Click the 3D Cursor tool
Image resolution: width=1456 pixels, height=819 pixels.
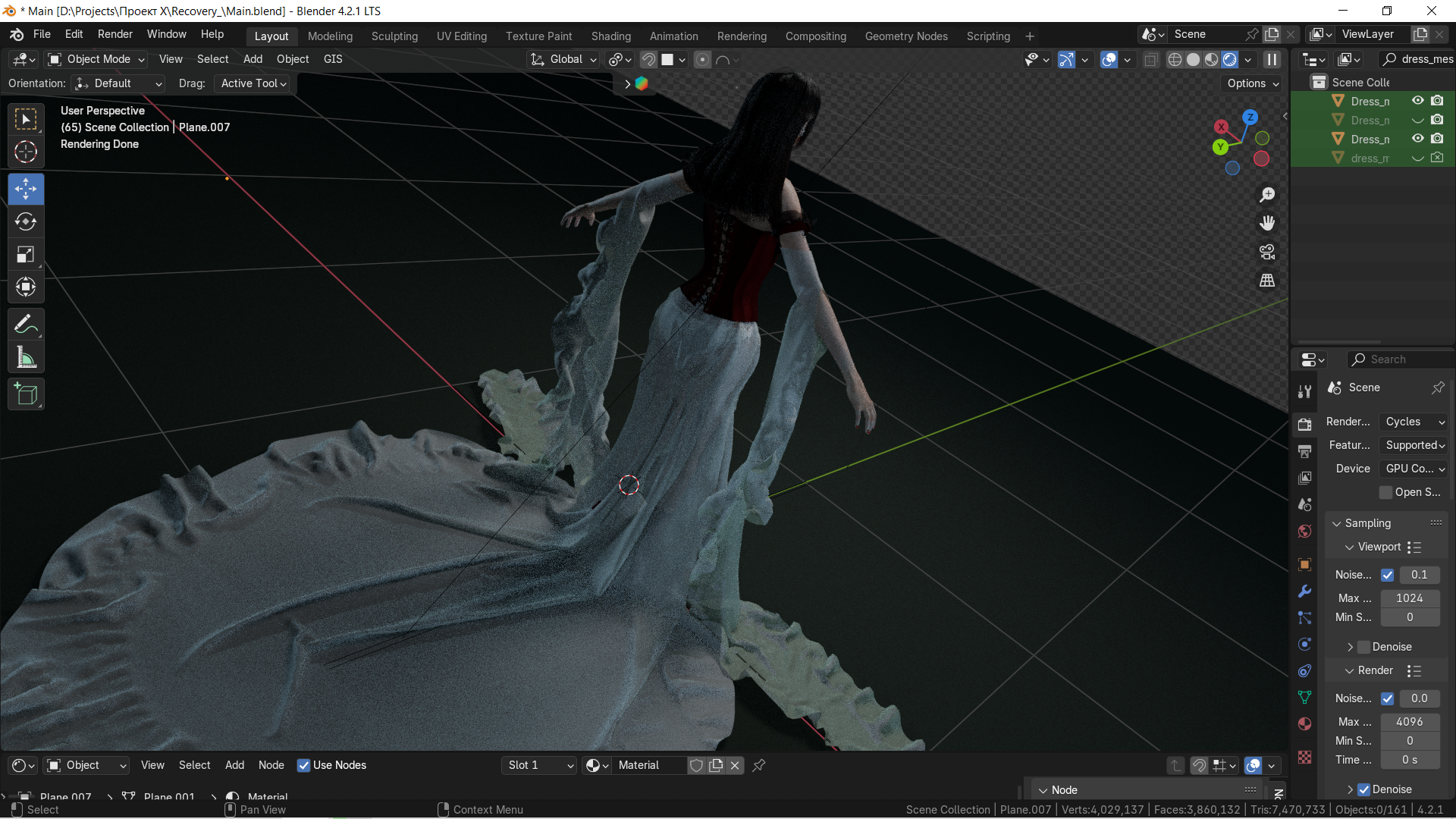point(26,152)
